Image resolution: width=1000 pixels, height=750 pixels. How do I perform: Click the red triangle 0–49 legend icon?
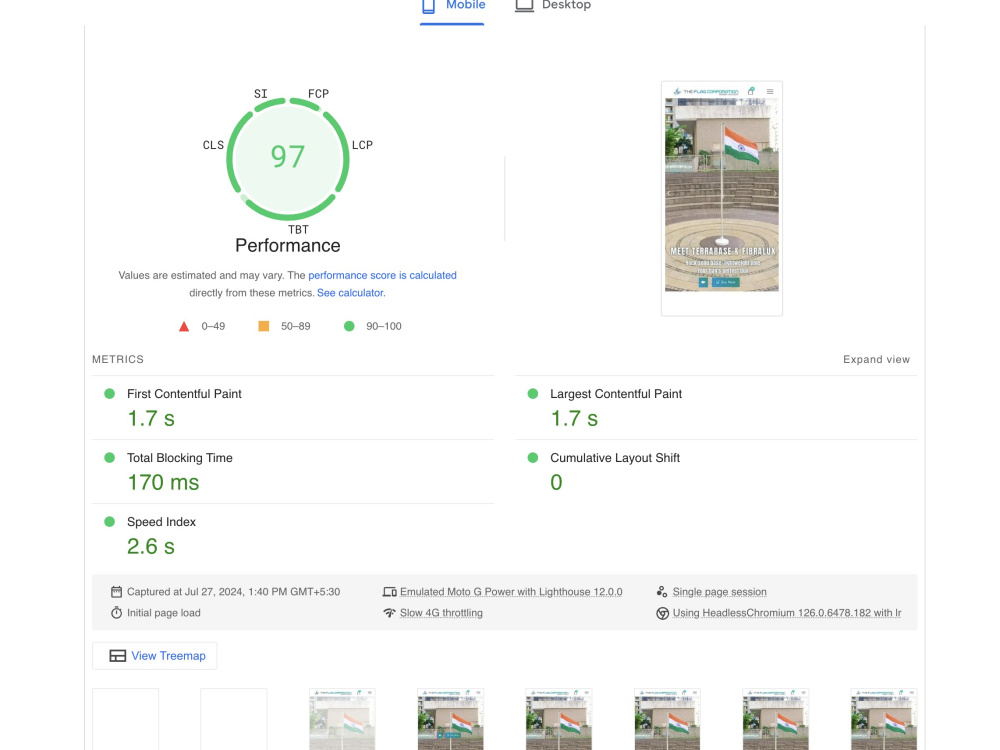[x=184, y=327]
